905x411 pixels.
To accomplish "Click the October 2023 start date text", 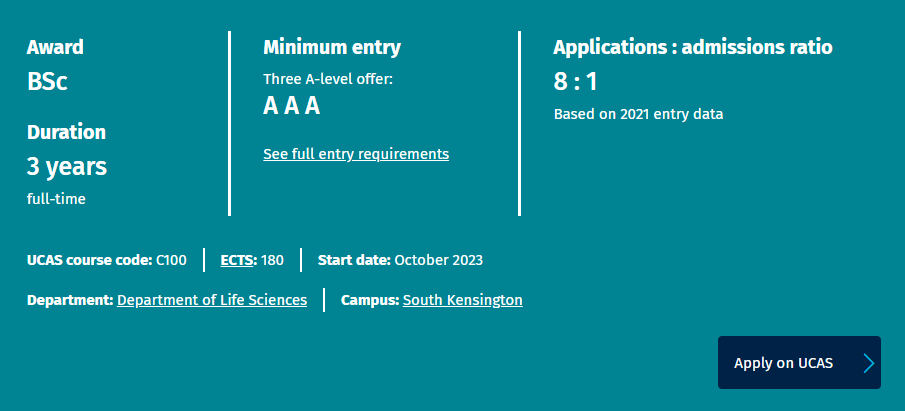I will pyautogui.click(x=439, y=260).
